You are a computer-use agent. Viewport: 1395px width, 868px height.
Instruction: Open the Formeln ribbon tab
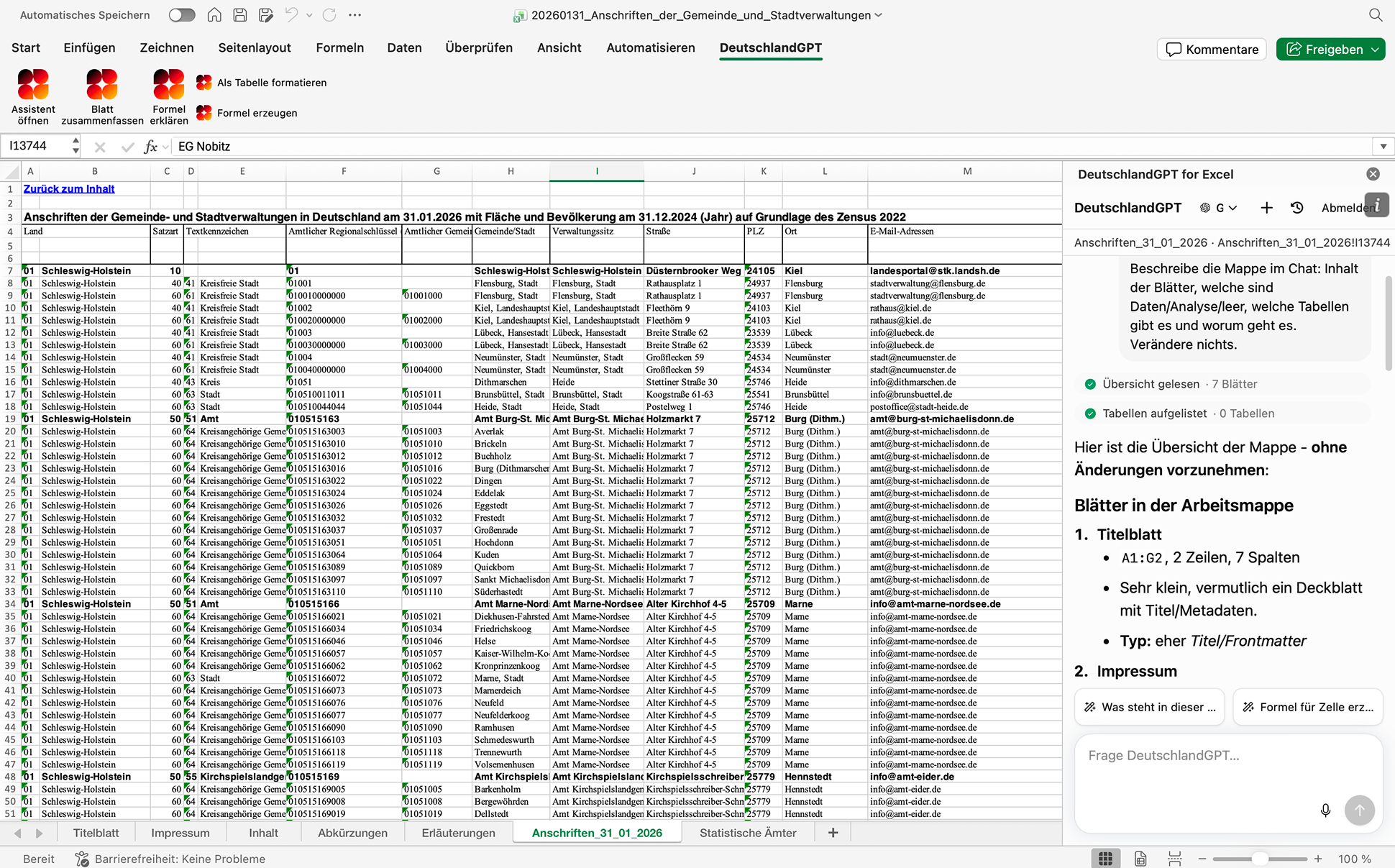click(340, 47)
